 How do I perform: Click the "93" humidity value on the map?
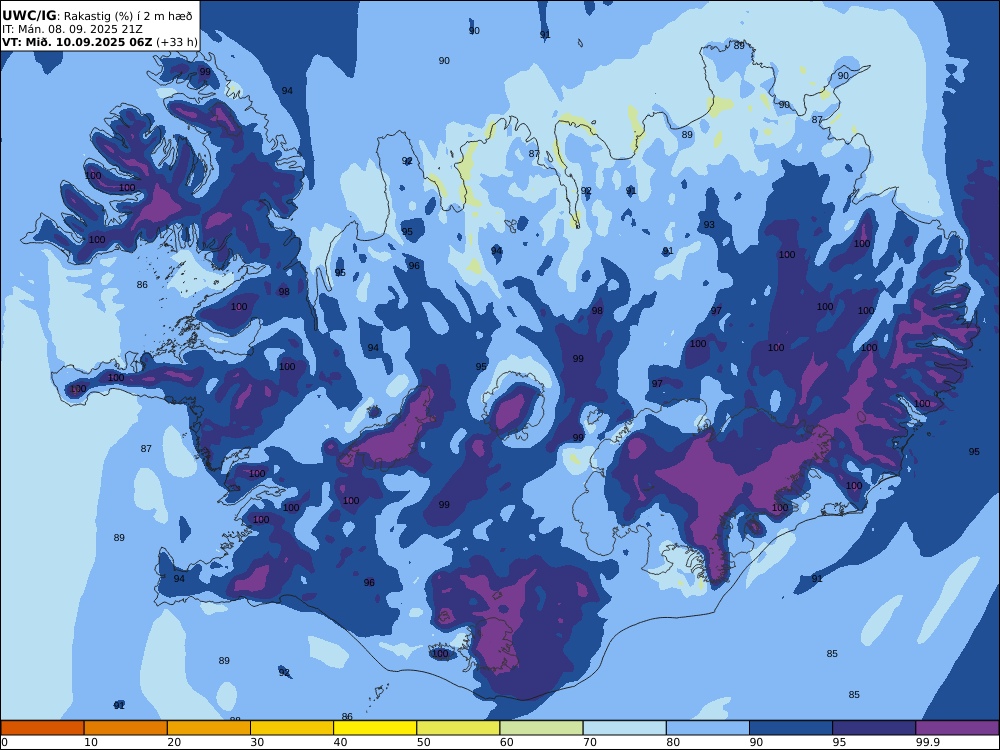tap(709, 224)
